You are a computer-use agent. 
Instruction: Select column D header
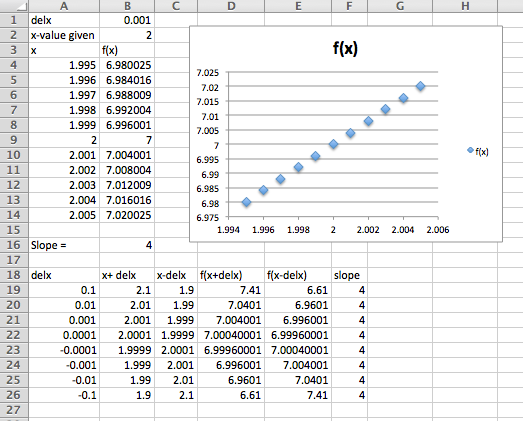[231, 6]
